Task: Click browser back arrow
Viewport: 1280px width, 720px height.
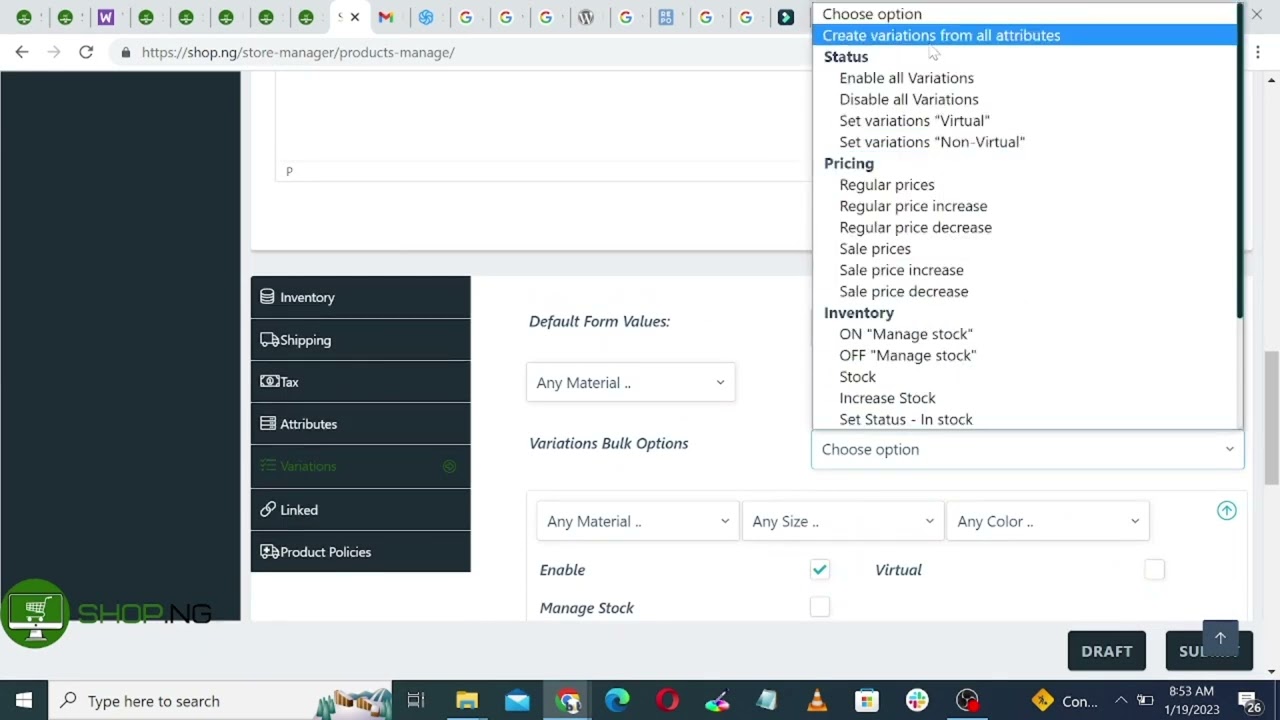Action: click(x=22, y=52)
